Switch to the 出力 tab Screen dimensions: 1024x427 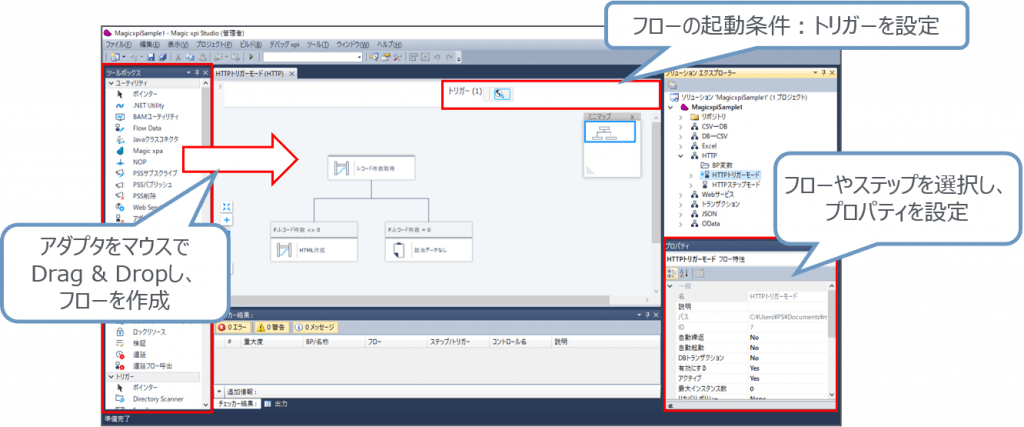tap(279, 403)
